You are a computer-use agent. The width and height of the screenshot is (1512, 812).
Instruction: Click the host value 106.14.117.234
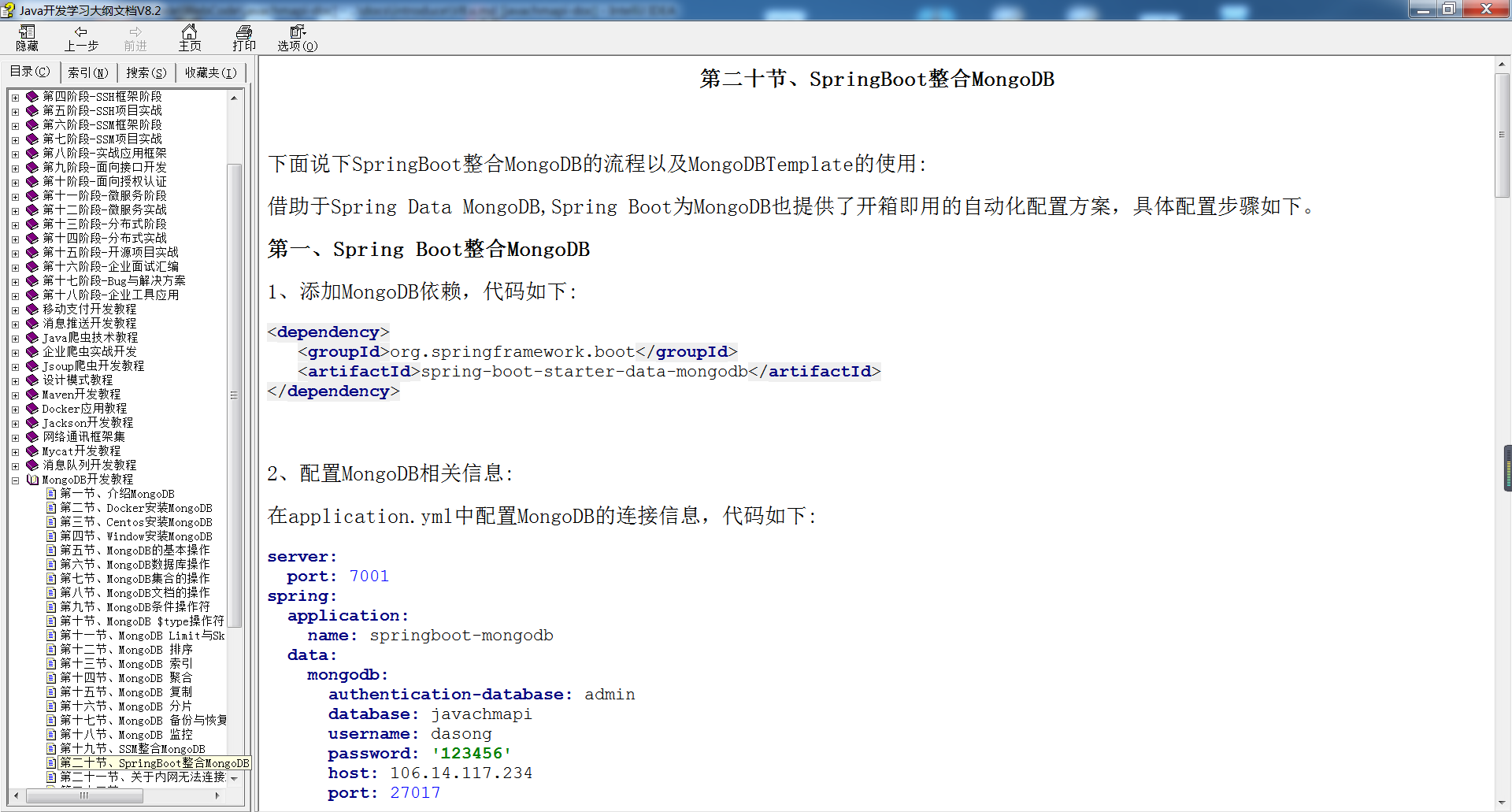point(461,773)
